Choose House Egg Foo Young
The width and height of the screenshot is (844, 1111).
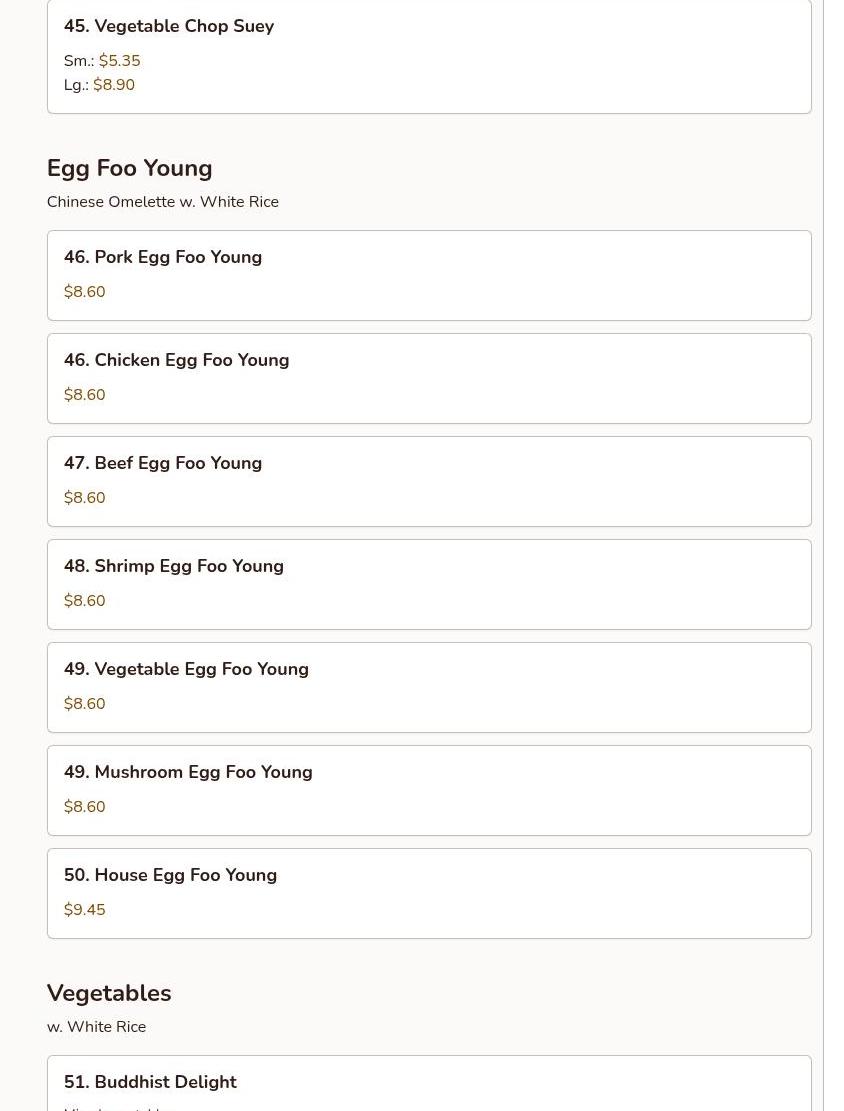[x=170, y=875]
